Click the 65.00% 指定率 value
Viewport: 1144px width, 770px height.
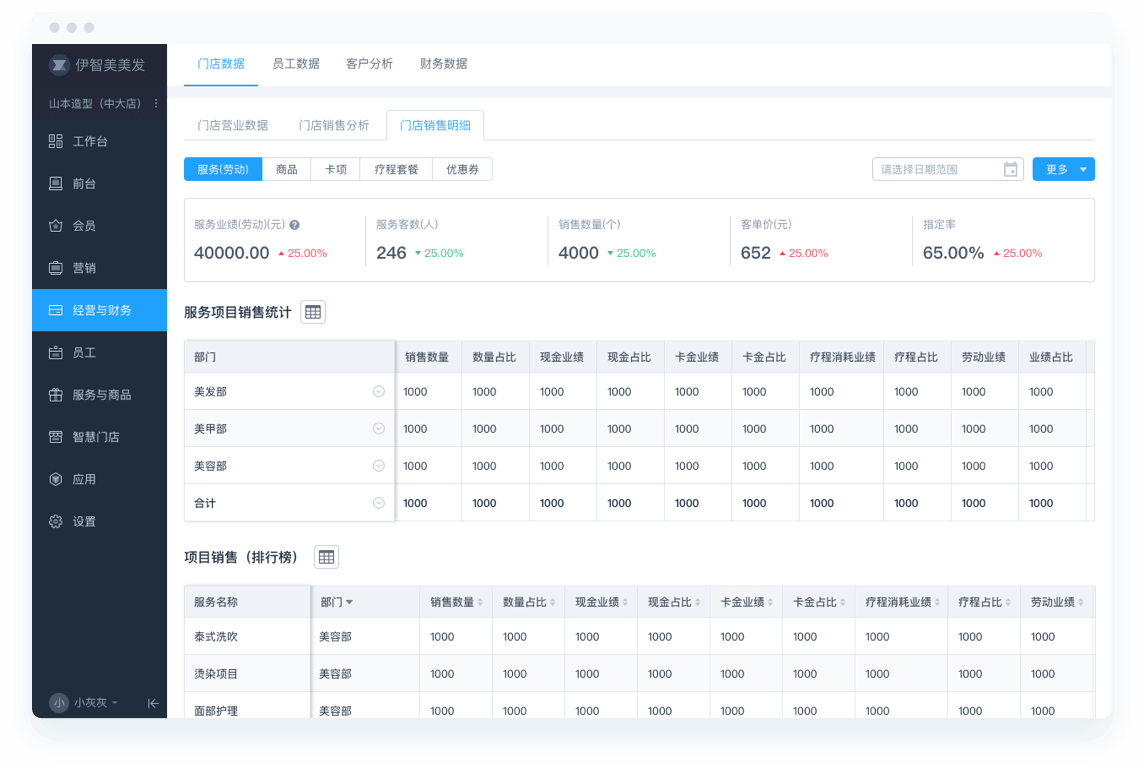click(x=954, y=253)
